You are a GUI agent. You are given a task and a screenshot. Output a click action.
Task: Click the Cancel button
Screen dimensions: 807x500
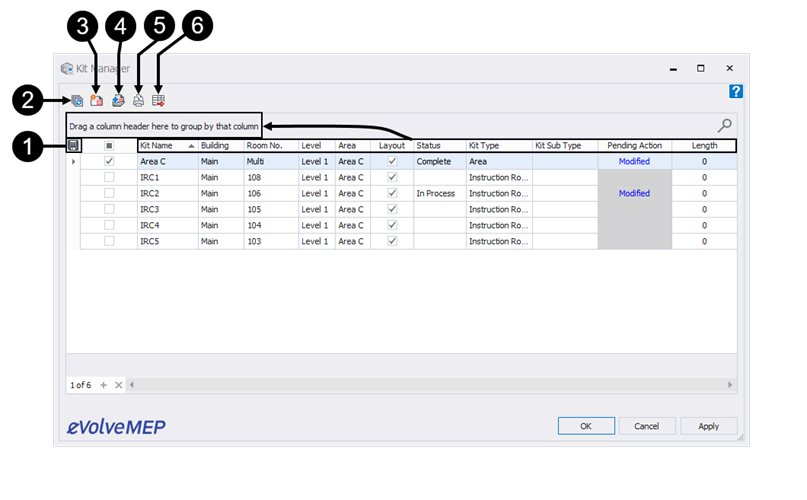click(647, 426)
